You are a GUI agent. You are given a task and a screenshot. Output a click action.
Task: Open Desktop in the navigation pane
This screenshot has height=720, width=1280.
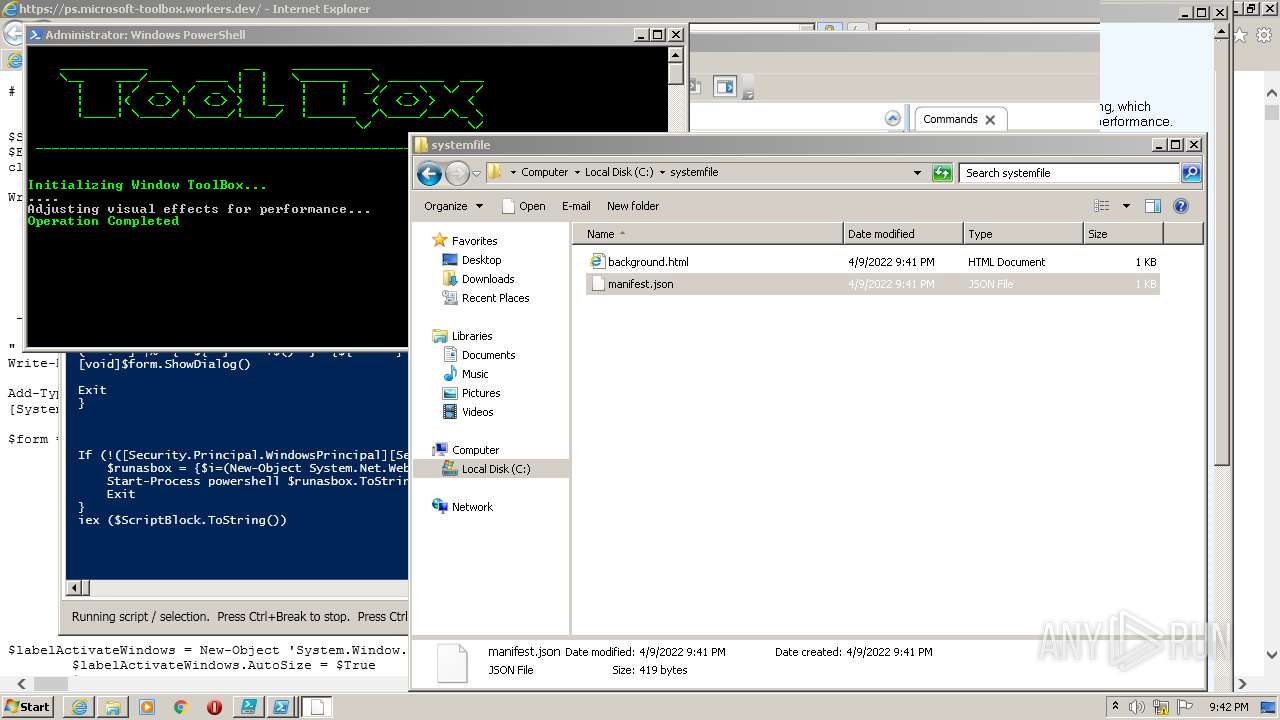[481, 260]
